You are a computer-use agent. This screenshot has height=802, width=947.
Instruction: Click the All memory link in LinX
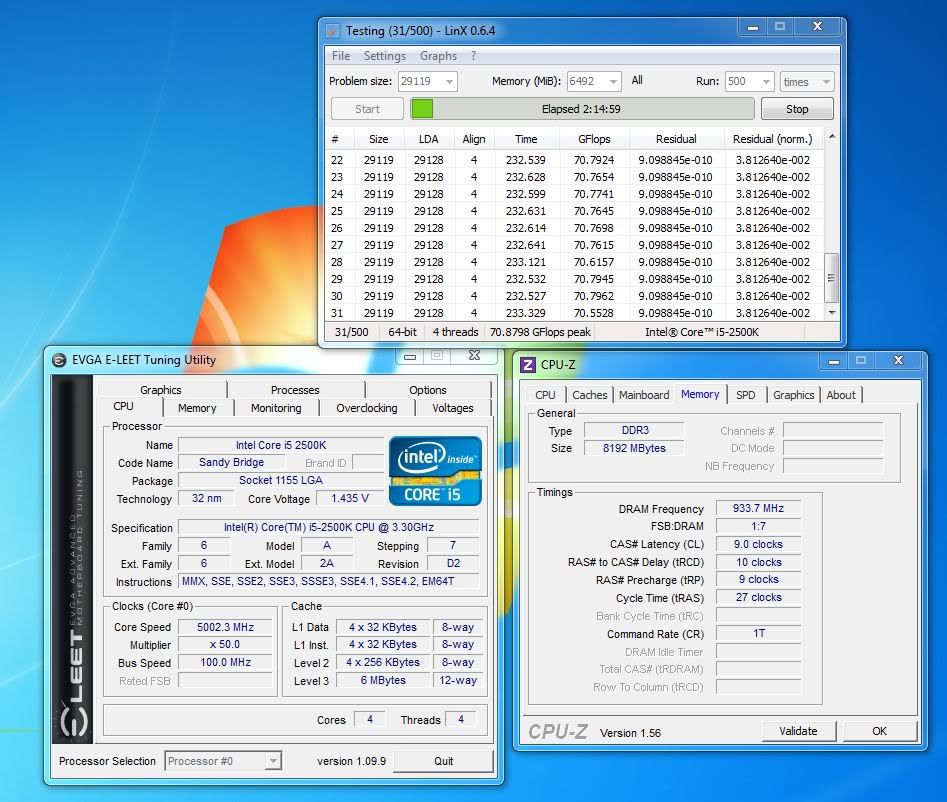click(637, 80)
